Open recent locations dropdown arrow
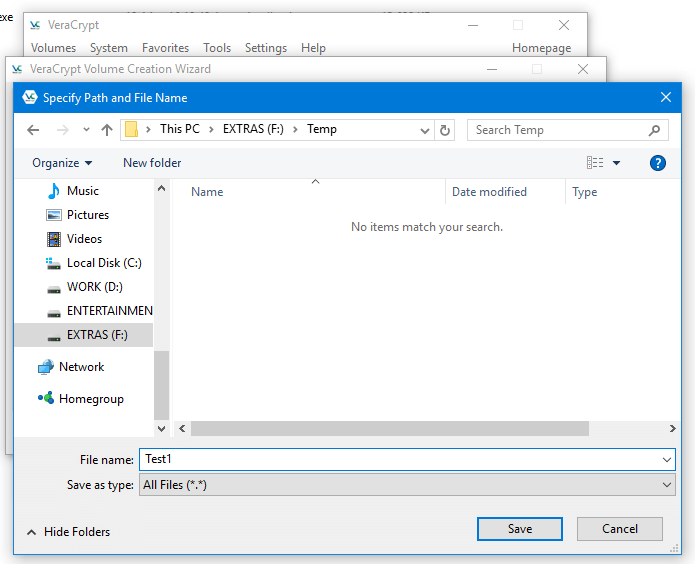This screenshot has height=564, width=695. click(x=86, y=130)
